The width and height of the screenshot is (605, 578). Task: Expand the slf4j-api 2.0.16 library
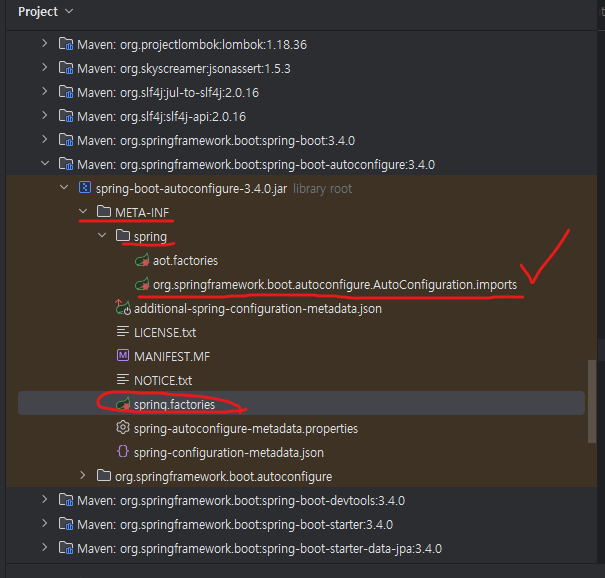[45, 115]
